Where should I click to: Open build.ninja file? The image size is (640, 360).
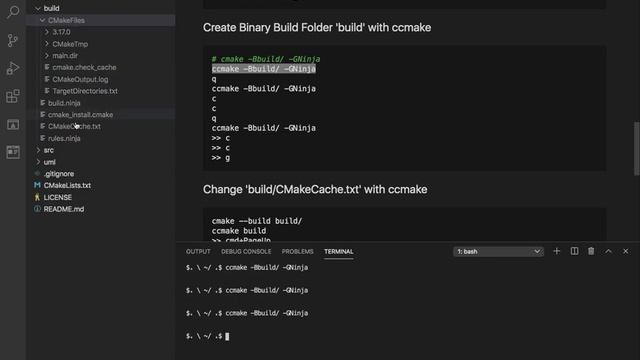click(64, 103)
